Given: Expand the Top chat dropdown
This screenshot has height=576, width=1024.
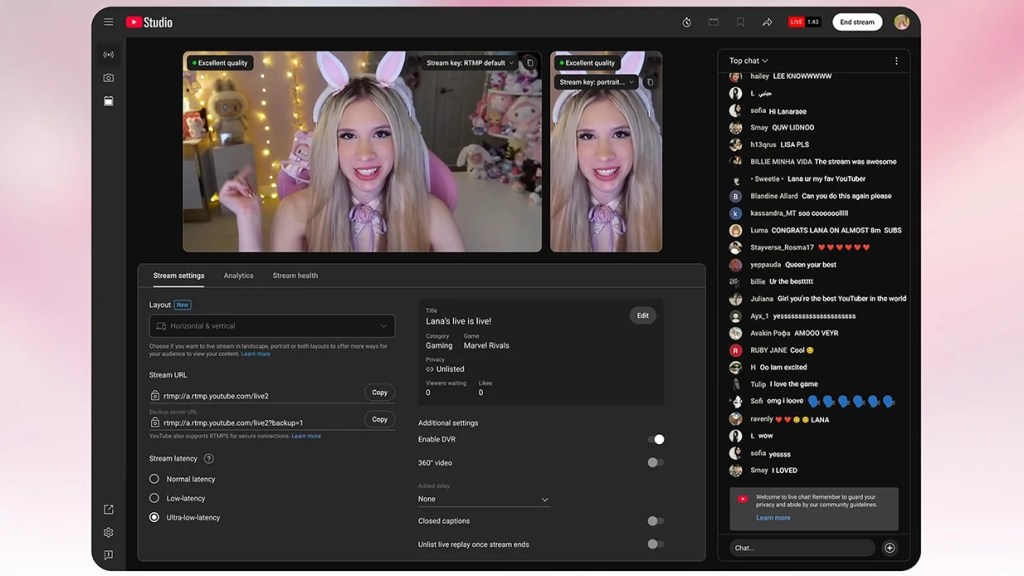Looking at the screenshot, I should point(747,60).
